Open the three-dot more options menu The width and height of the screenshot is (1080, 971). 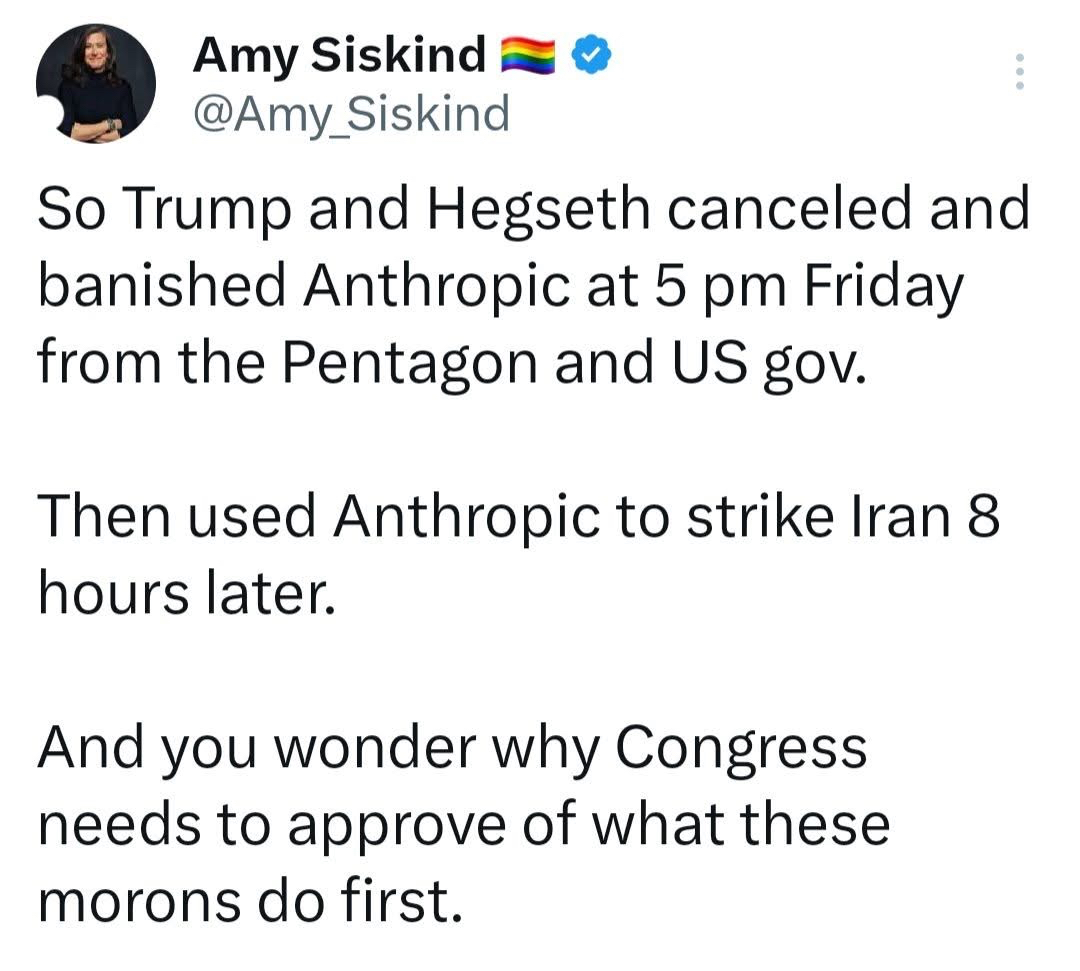(1019, 72)
